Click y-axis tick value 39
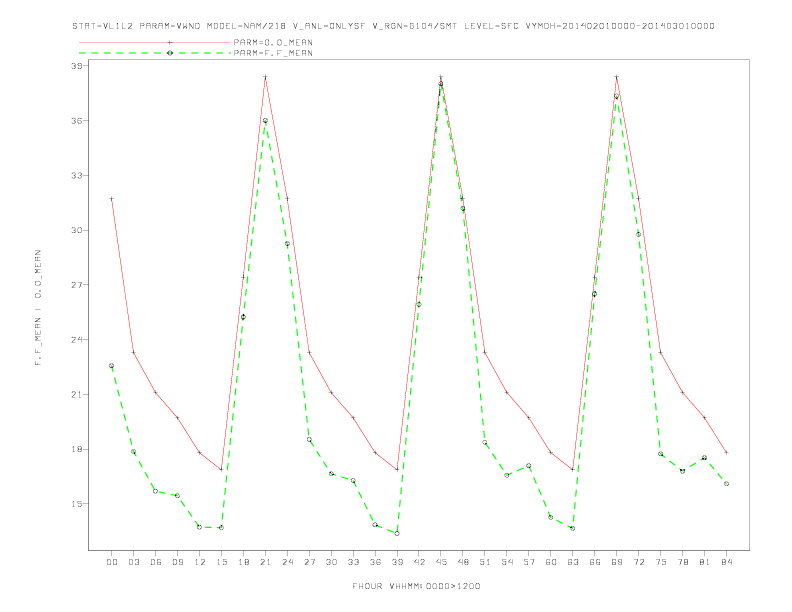792x612 pixels. point(76,66)
